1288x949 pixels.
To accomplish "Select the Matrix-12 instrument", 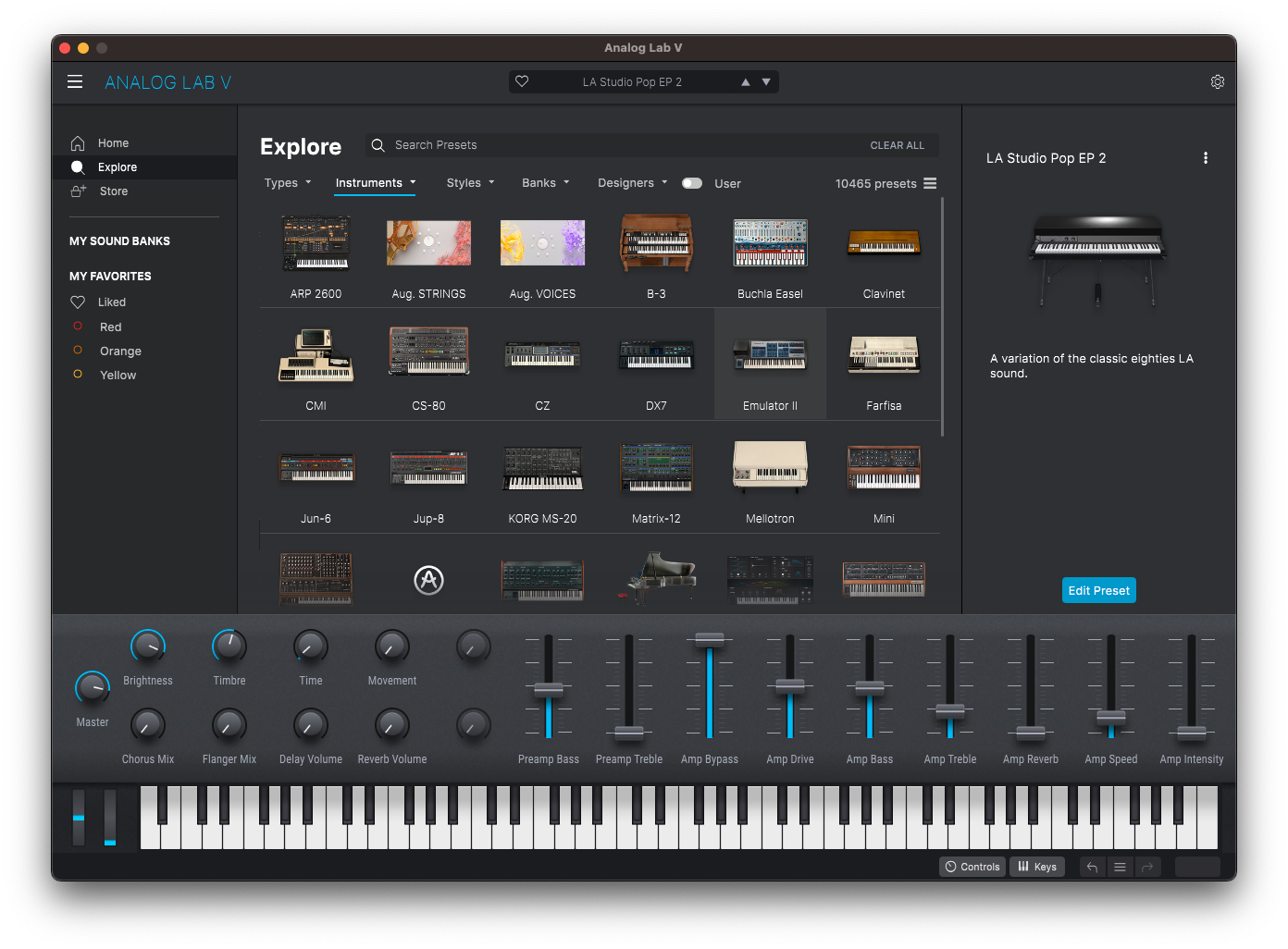I will coord(656,479).
